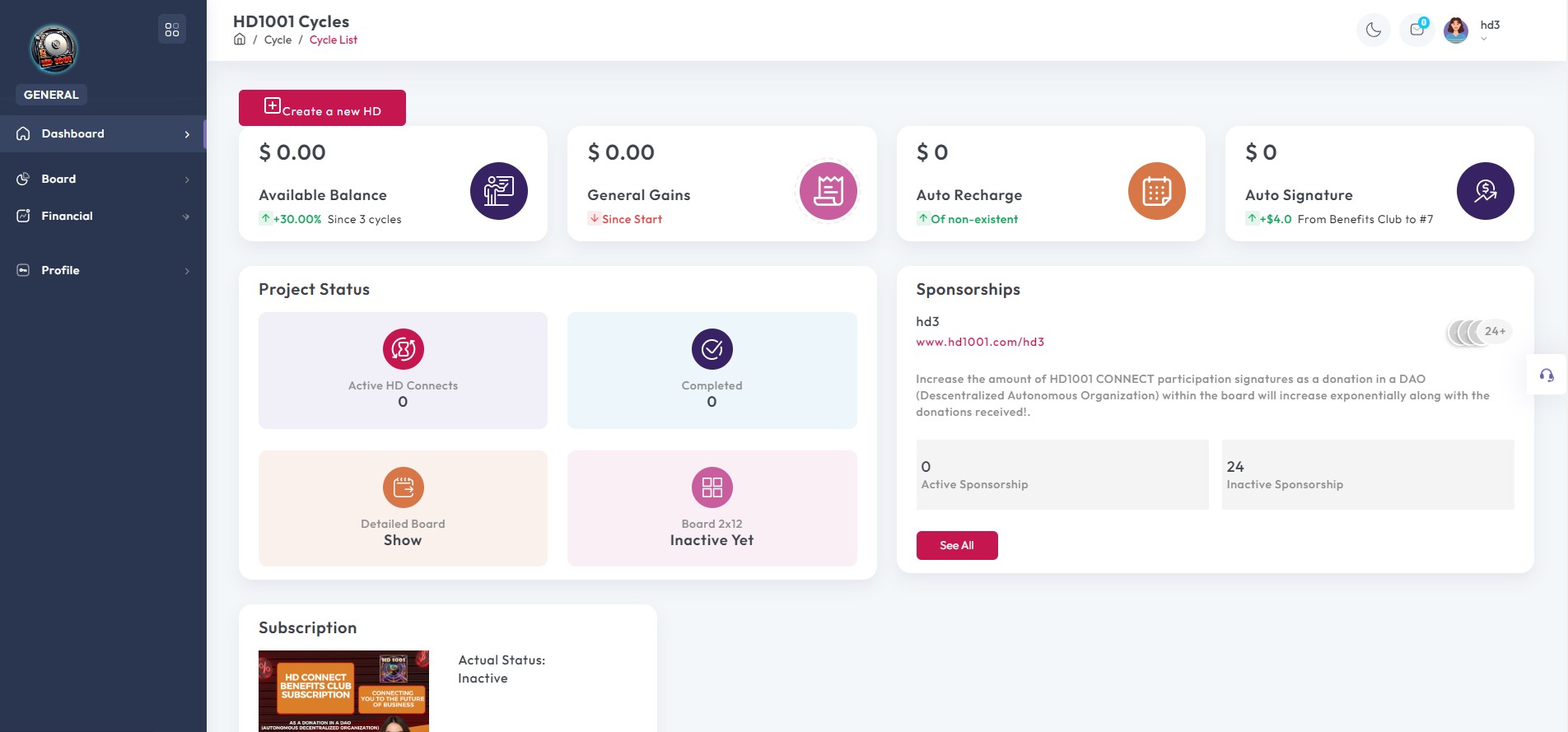Click the Completed checkmark icon

712,349
